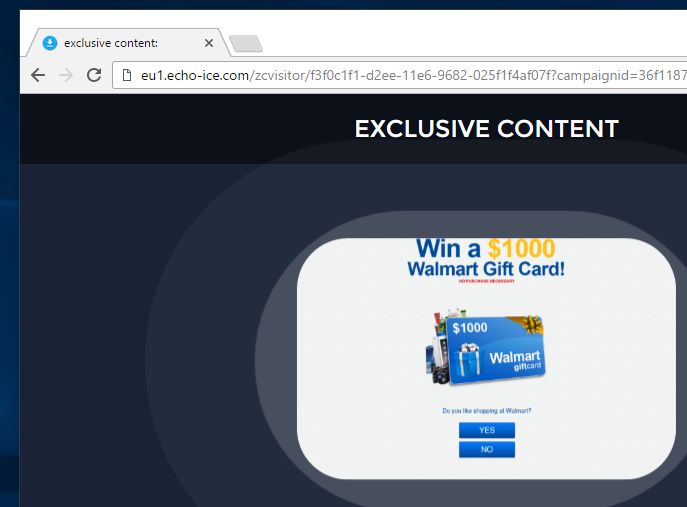Click the 'EXCLUSIVE CONTENT' page title

coord(486,128)
